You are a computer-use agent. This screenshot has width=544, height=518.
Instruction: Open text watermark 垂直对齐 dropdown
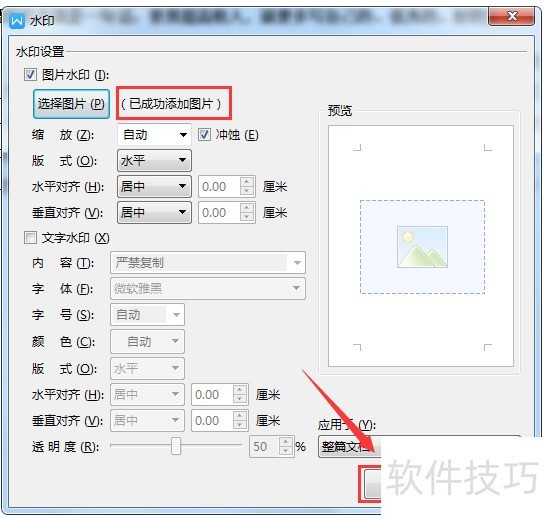click(x=147, y=421)
